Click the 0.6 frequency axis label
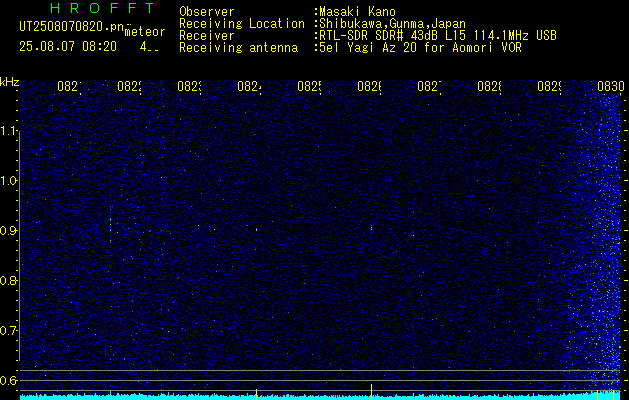The image size is (629, 400). [x=9, y=380]
